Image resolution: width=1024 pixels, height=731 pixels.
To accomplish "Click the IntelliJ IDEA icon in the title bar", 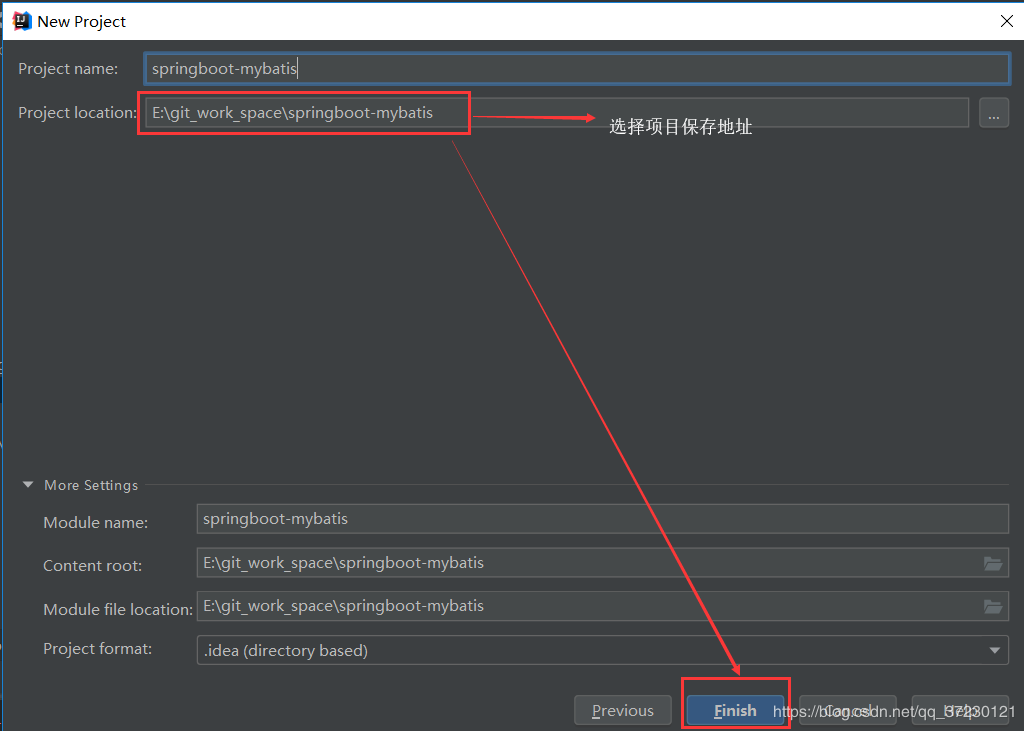I will (22, 21).
